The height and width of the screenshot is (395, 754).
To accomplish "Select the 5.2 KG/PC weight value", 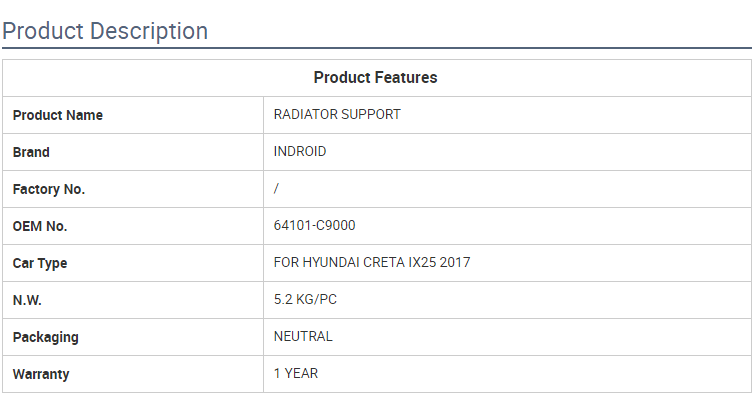I will click(305, 300).
